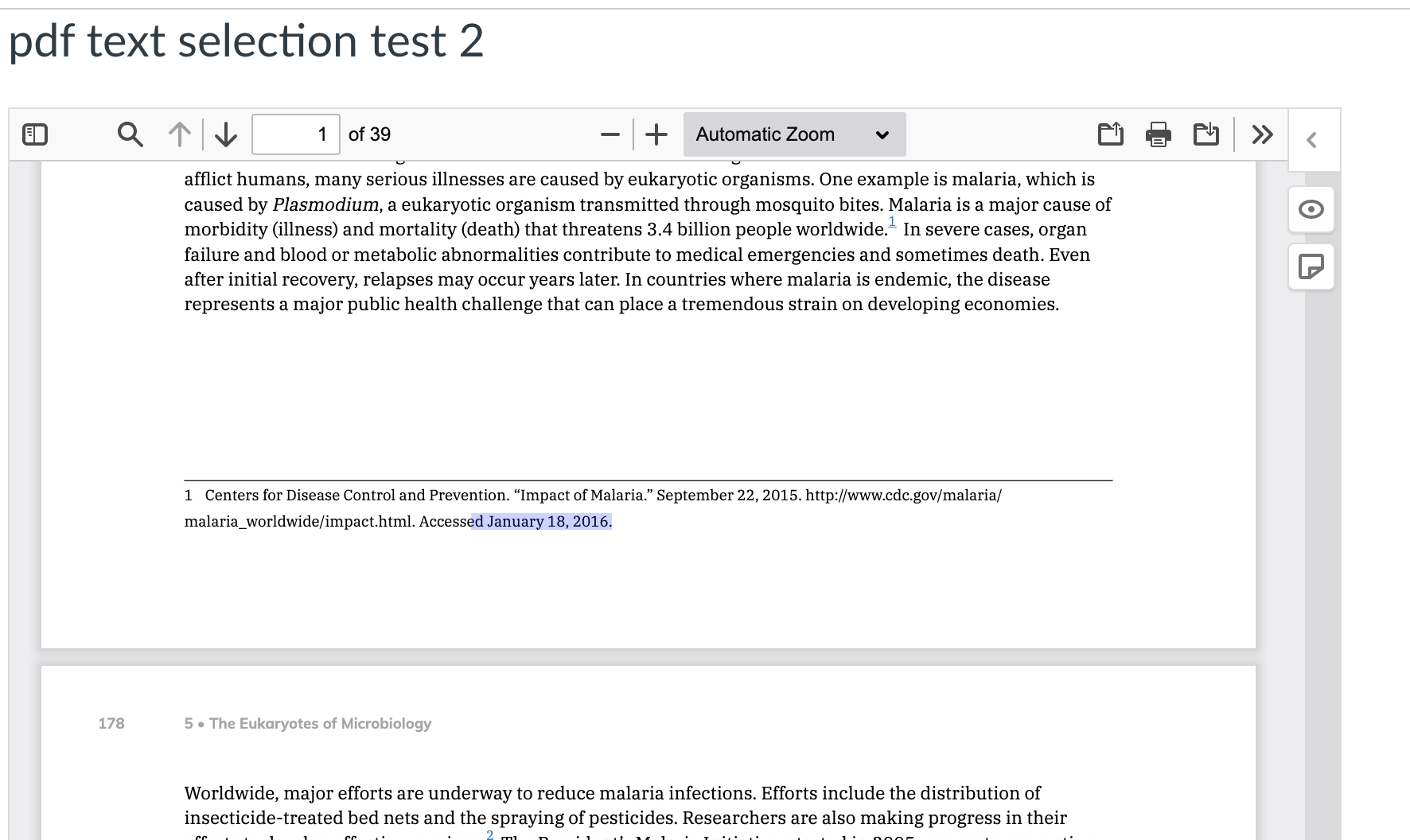Zoom in on the document
The height and width of the screenshot is (840, 1410).
click(656, 134)
